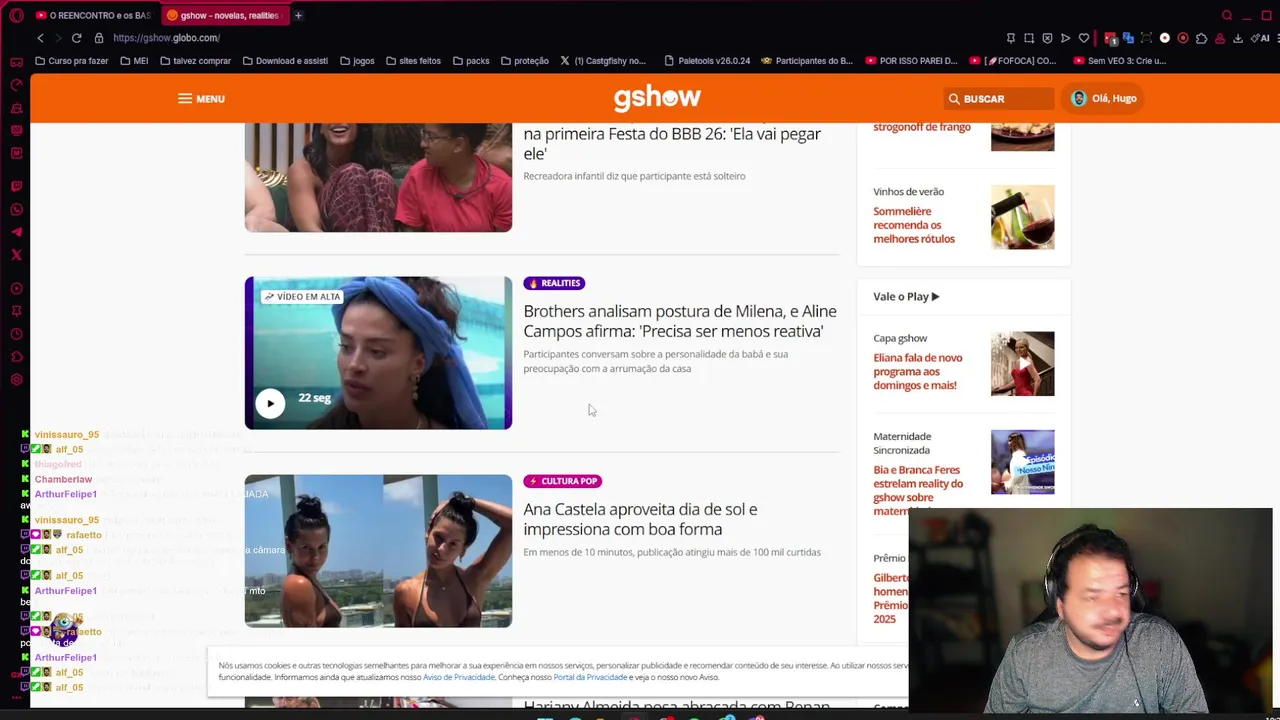Open the wine glass thumbnail

pyautogui.click(x=1022, y=217)
